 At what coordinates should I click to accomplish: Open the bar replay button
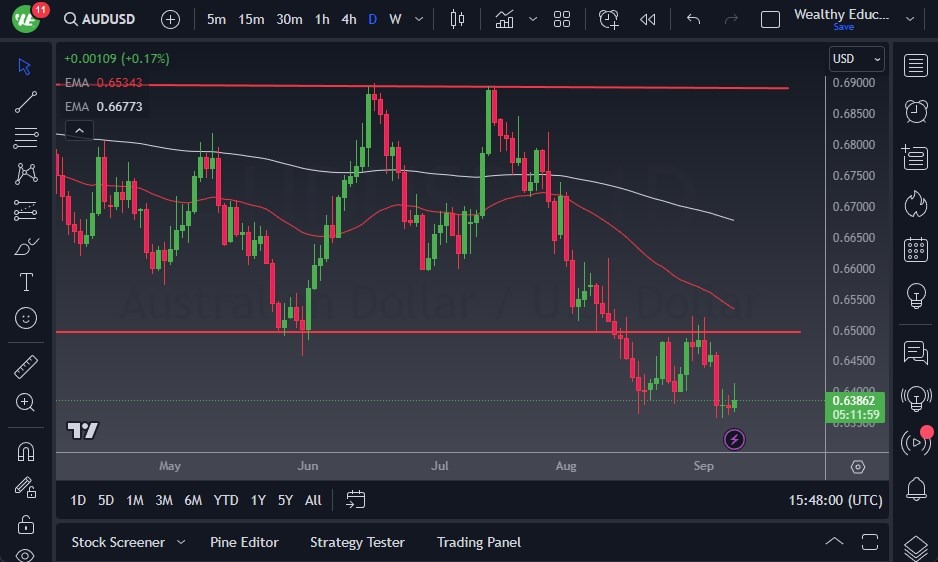(648, 19)
